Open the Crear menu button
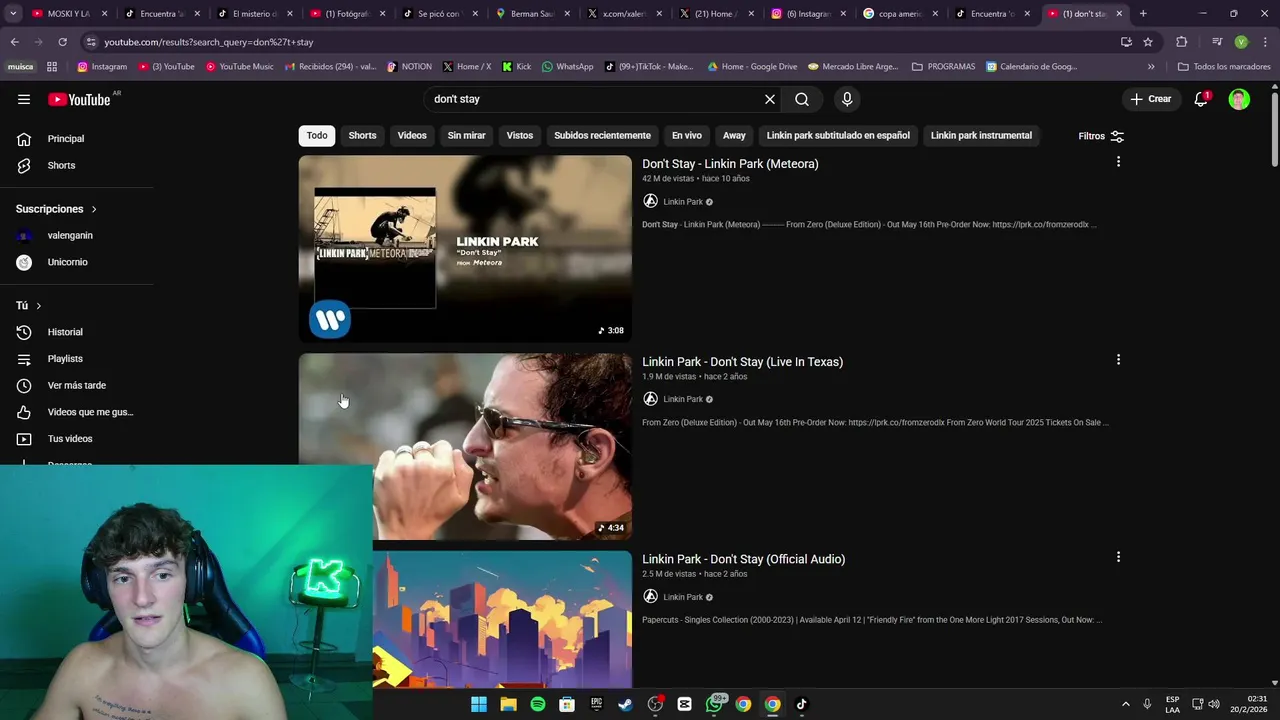This screenshot has width=1280, height=720. tap(1150, 99)
